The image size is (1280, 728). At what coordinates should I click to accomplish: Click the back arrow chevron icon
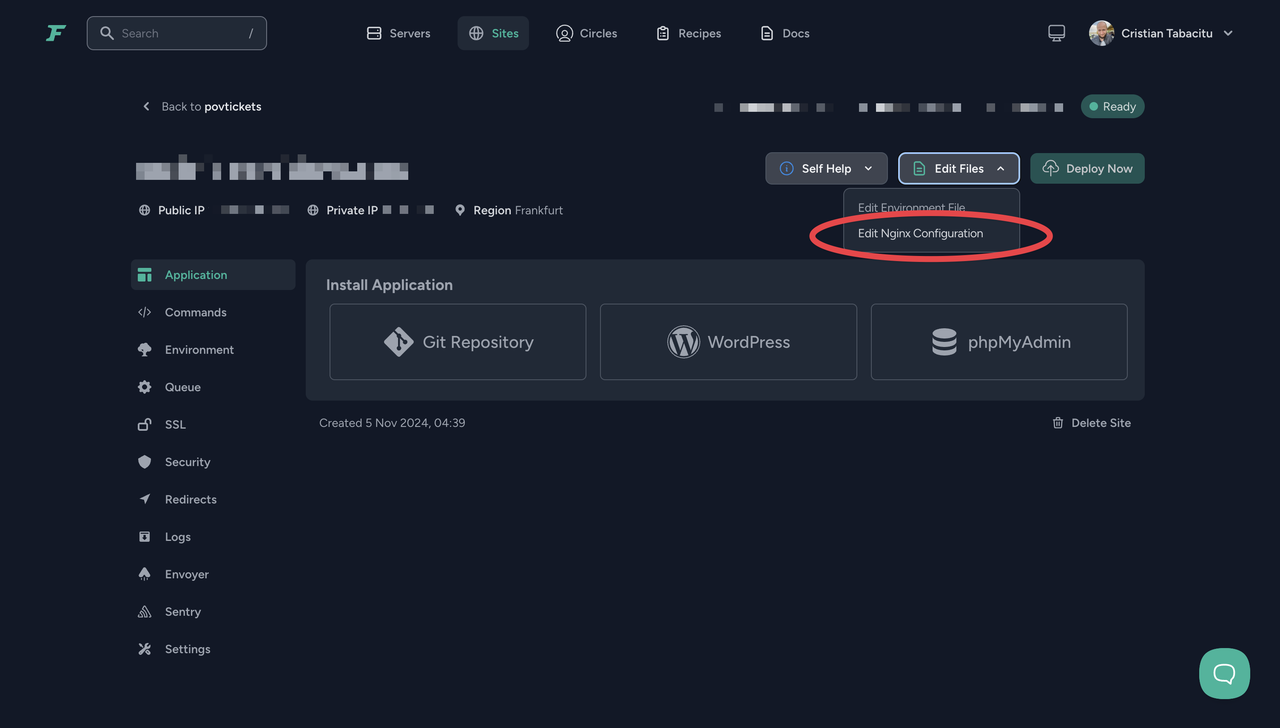[x=146, y=106]
